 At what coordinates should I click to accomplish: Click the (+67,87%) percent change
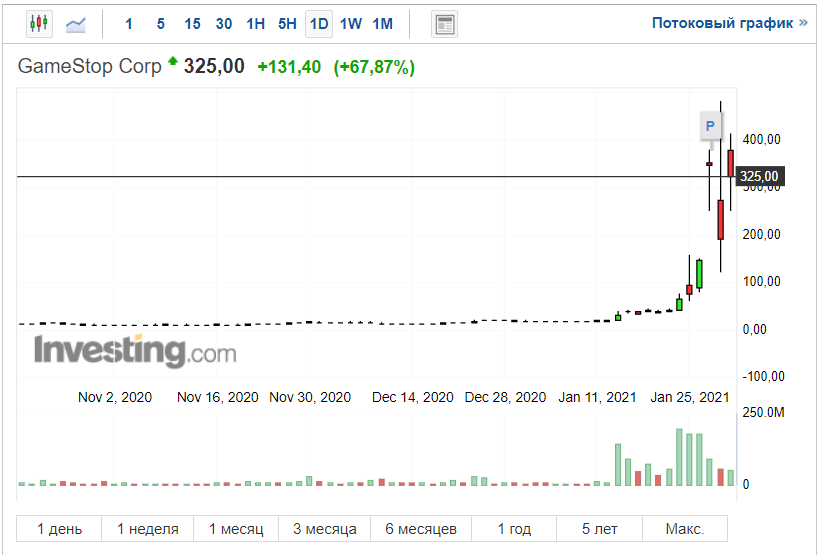point(374,67)
